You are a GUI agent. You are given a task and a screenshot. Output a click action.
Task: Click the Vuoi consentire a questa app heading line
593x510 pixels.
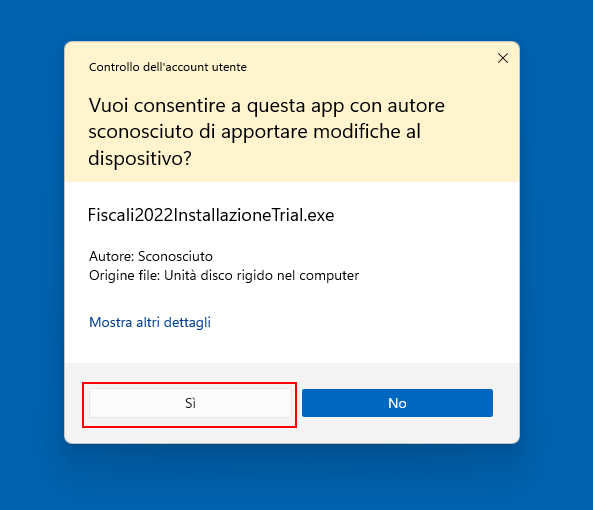tap(267, 106)
